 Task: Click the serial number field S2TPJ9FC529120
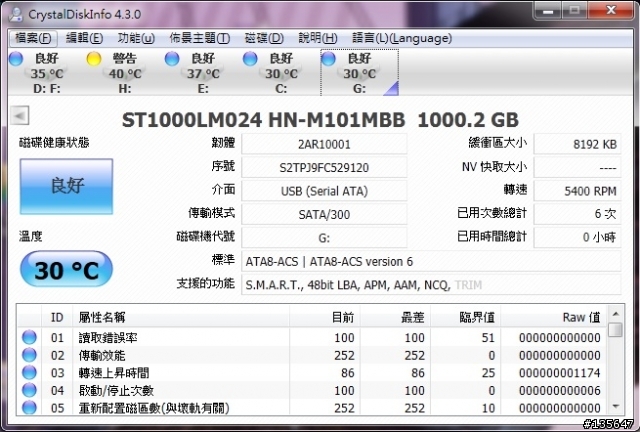(x=324, y=167)
